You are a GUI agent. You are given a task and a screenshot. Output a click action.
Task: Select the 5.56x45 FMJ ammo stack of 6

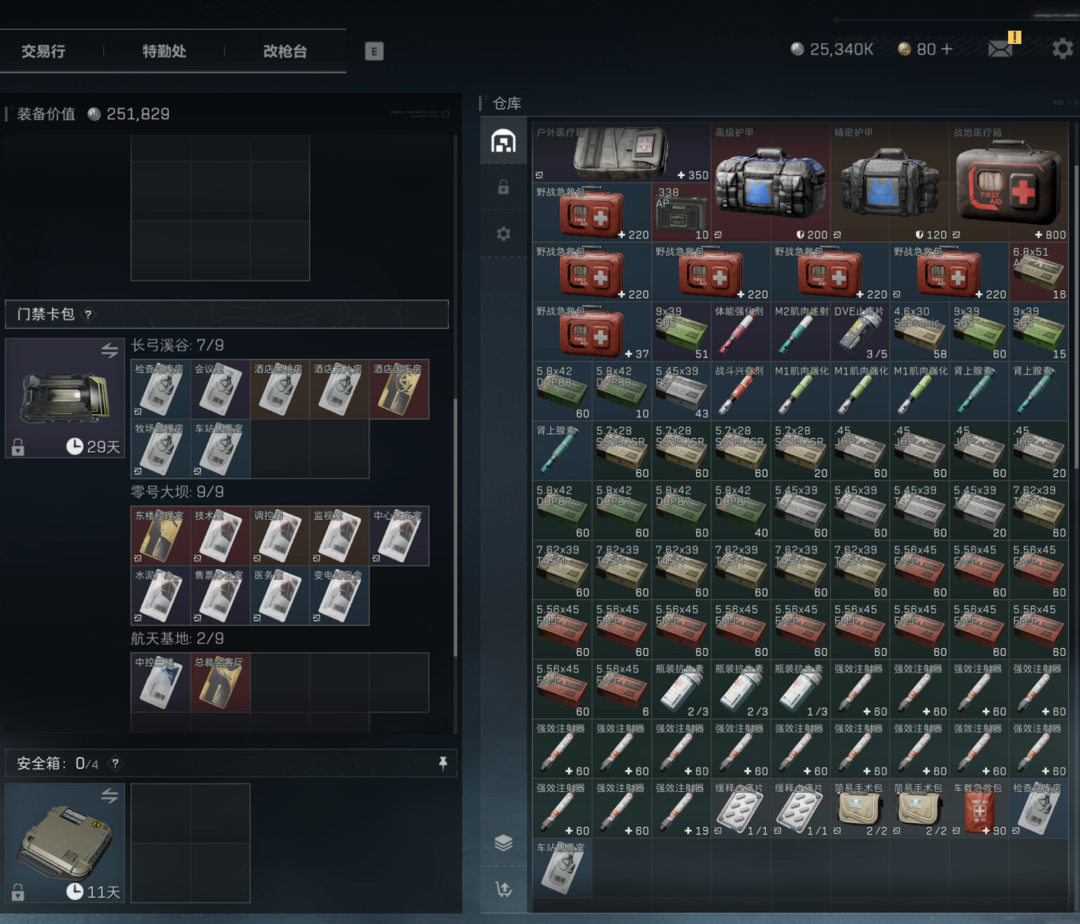[621, 689]
